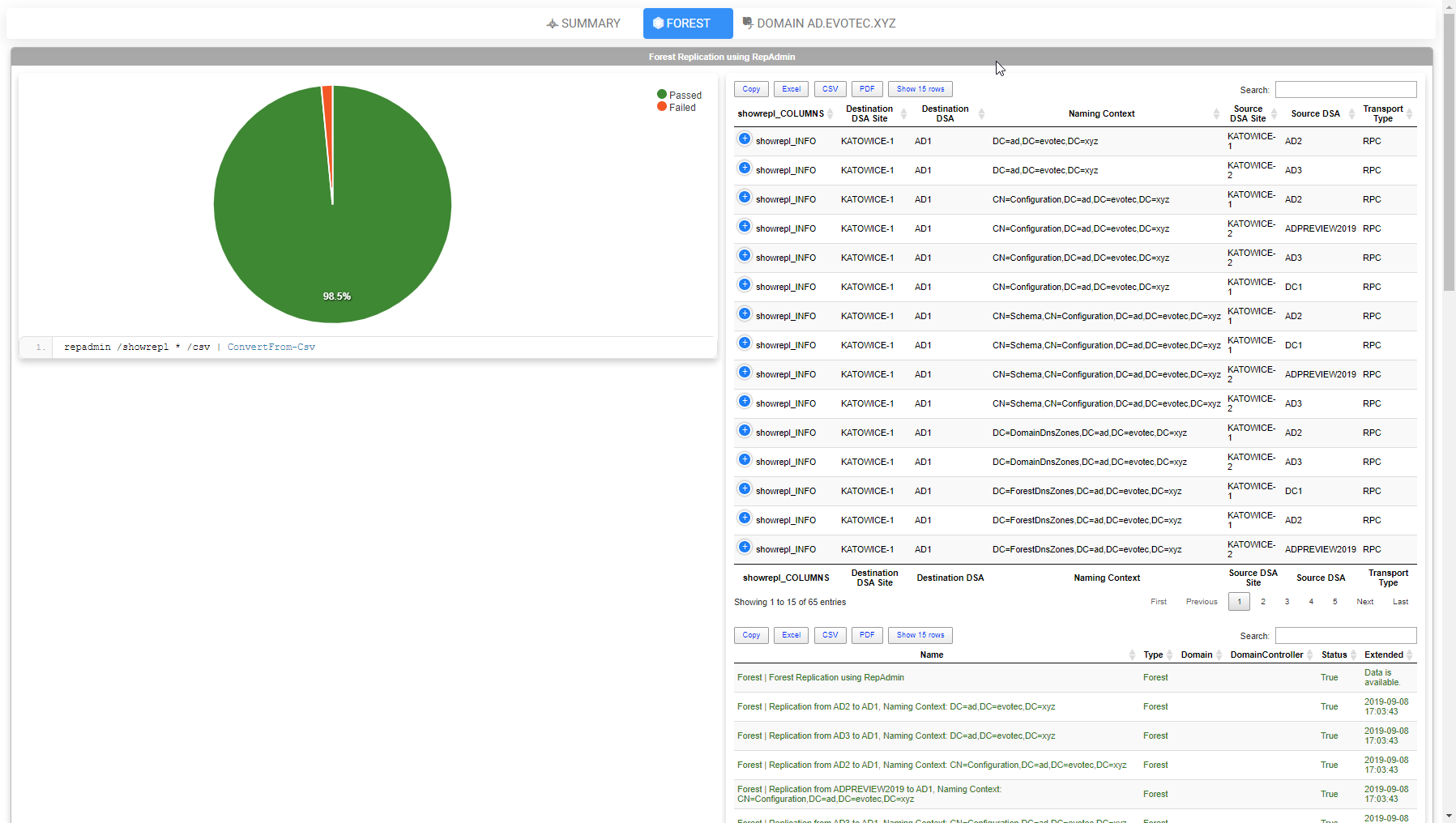Viewport: 1456px width, 823px height.
Task: Sort by Source DSA column arrows
Action: click(x=1351, y=114)
